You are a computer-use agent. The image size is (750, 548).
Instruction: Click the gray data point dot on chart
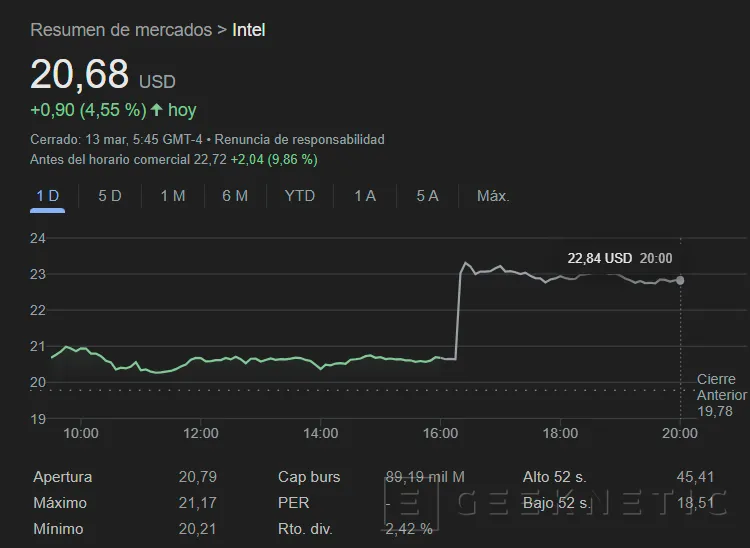click(x=680, y=280)
